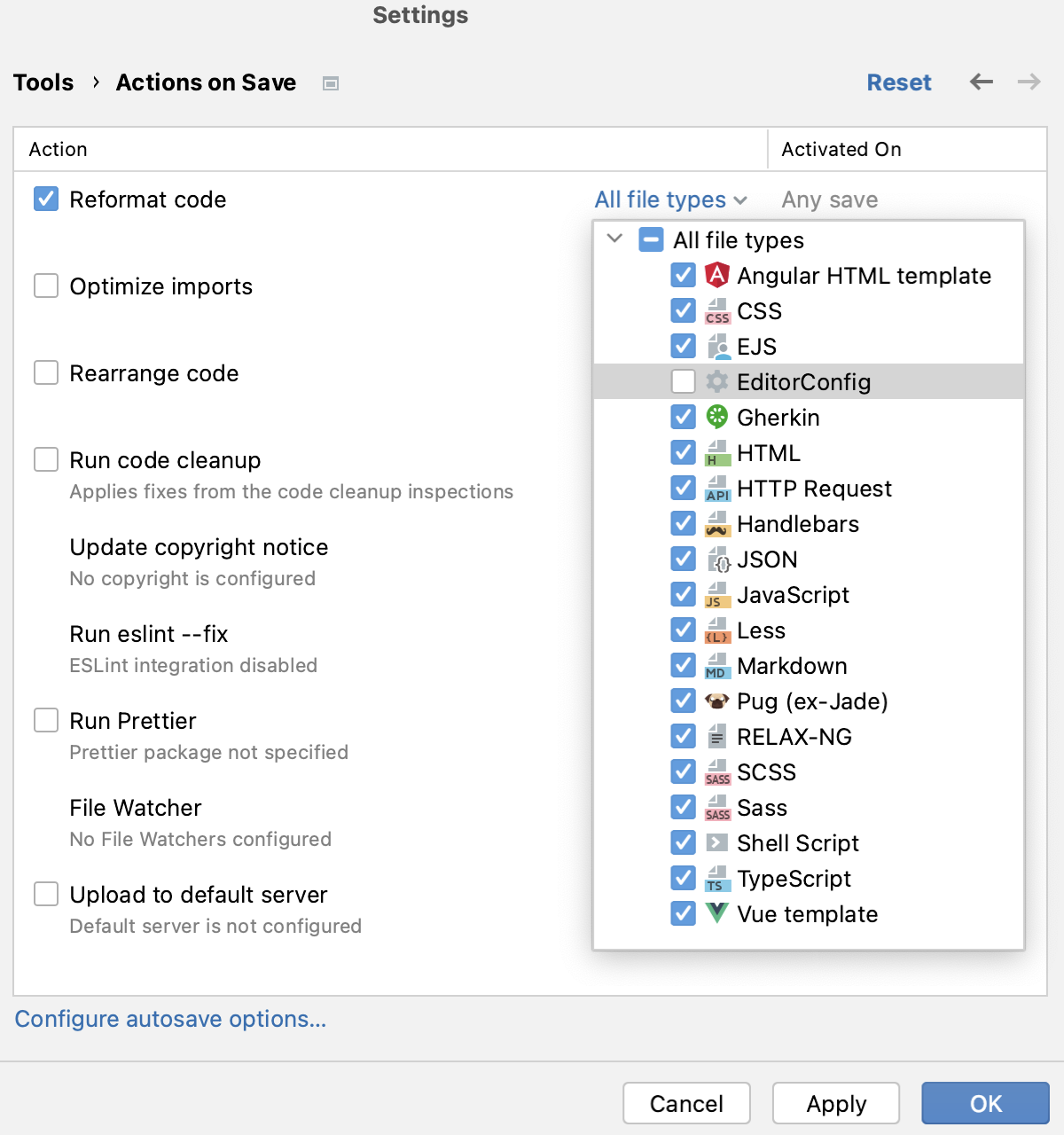This screenshot has height=1135, width=1064.
Task: Select the EditorConfig gear icon
Action: (x=716, y=381)
